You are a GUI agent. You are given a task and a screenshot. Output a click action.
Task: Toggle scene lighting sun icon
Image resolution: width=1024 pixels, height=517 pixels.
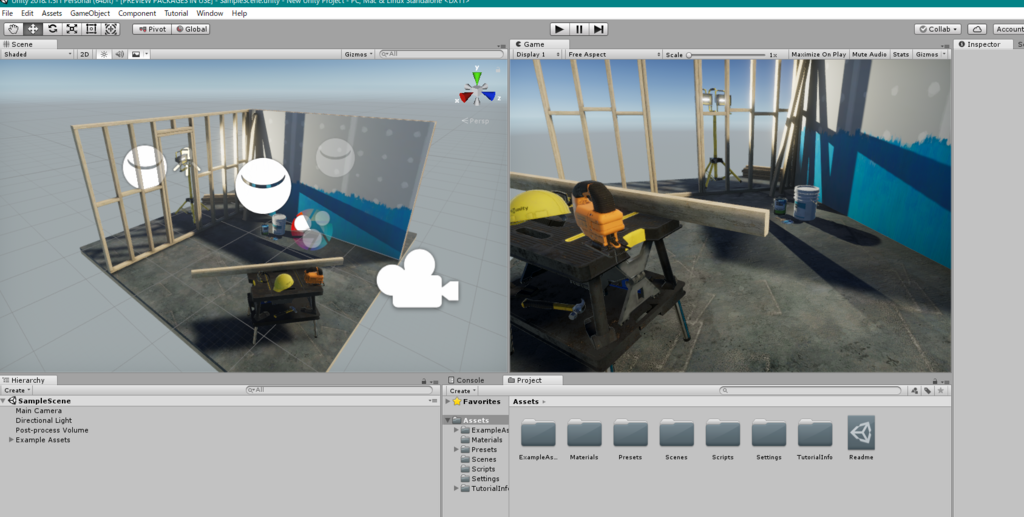point(104,54)
